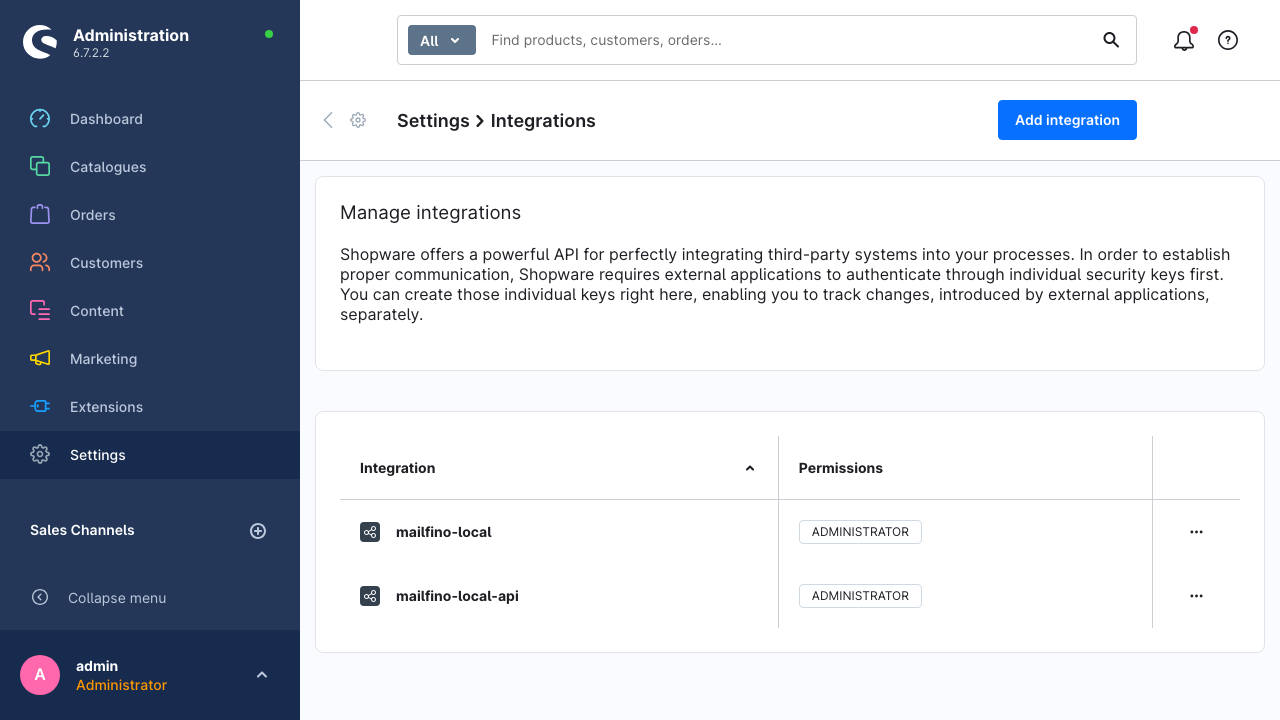Open the help question mark icon
This screenshot has height=720, width=1280.
tap(1228, 40)
